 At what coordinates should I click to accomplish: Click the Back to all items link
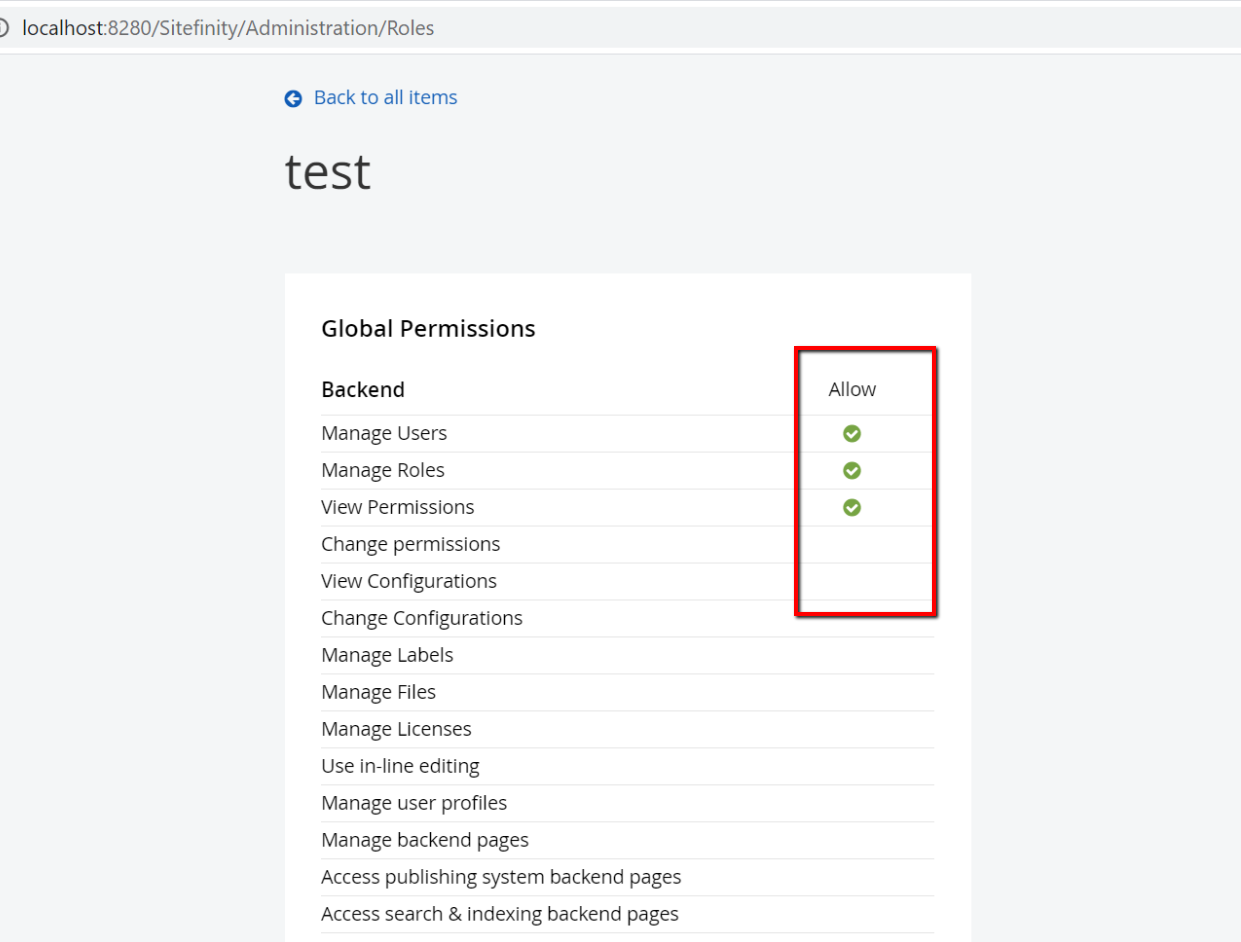pos(385,97)
